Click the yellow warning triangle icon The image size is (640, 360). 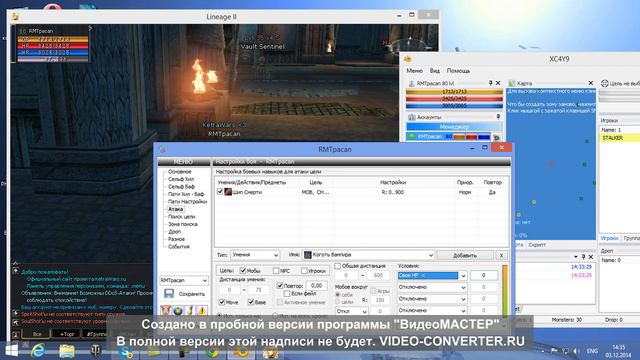[x=202, y=311]
